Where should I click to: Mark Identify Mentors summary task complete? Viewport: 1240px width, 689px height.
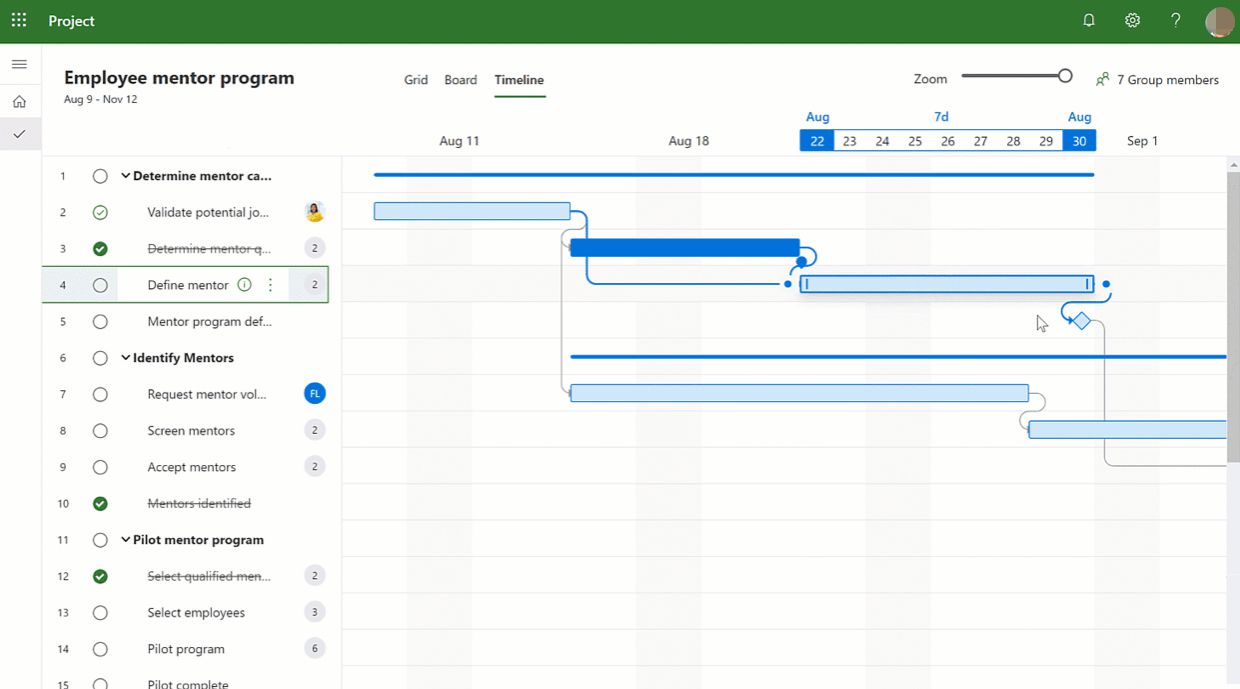coord(100,358)
